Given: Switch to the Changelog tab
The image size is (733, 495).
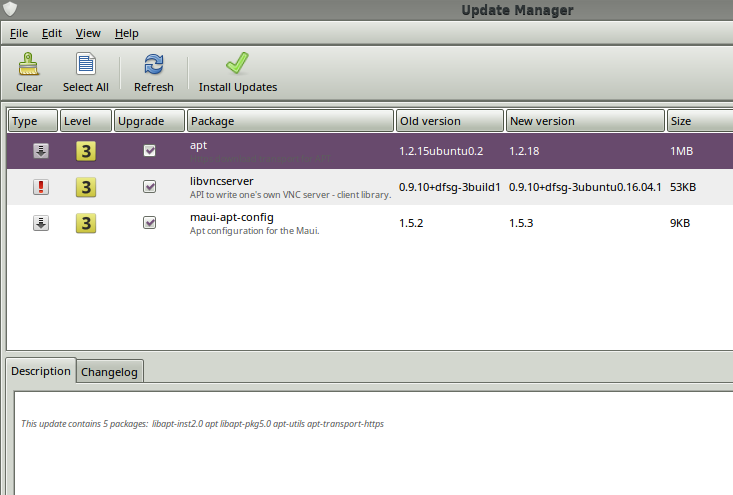Looking at the screenshot, I should click(111, 372).
